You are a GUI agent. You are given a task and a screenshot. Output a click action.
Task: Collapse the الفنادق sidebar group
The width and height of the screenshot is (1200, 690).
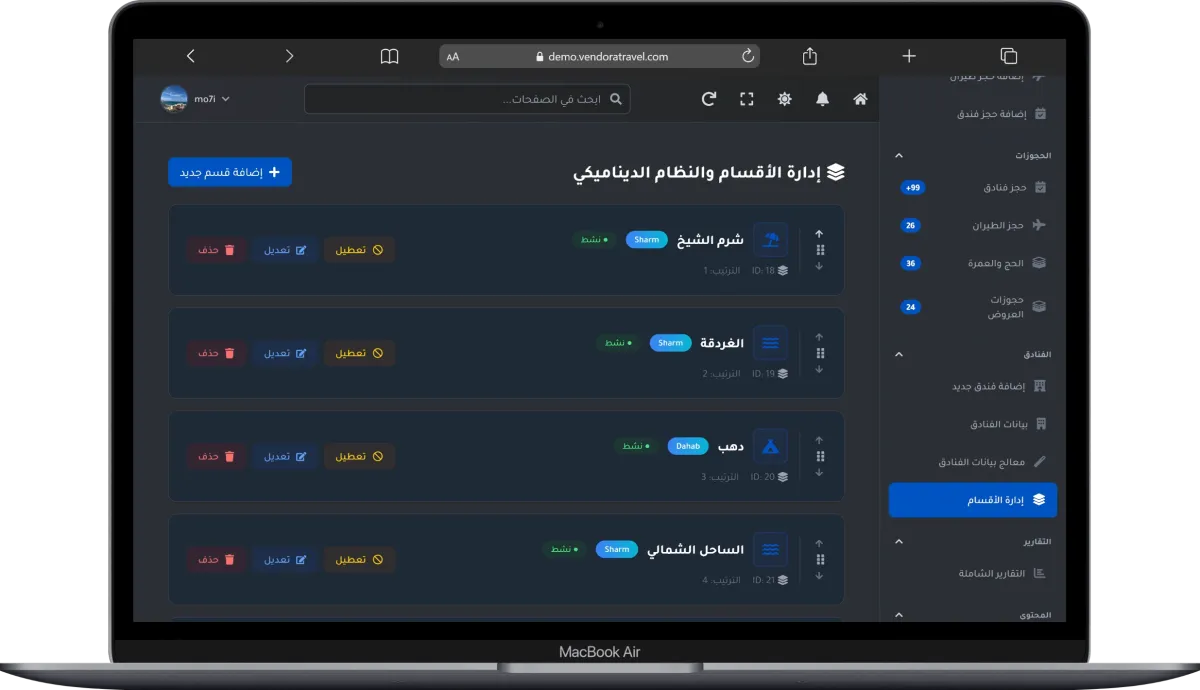[x=898, y=354]
